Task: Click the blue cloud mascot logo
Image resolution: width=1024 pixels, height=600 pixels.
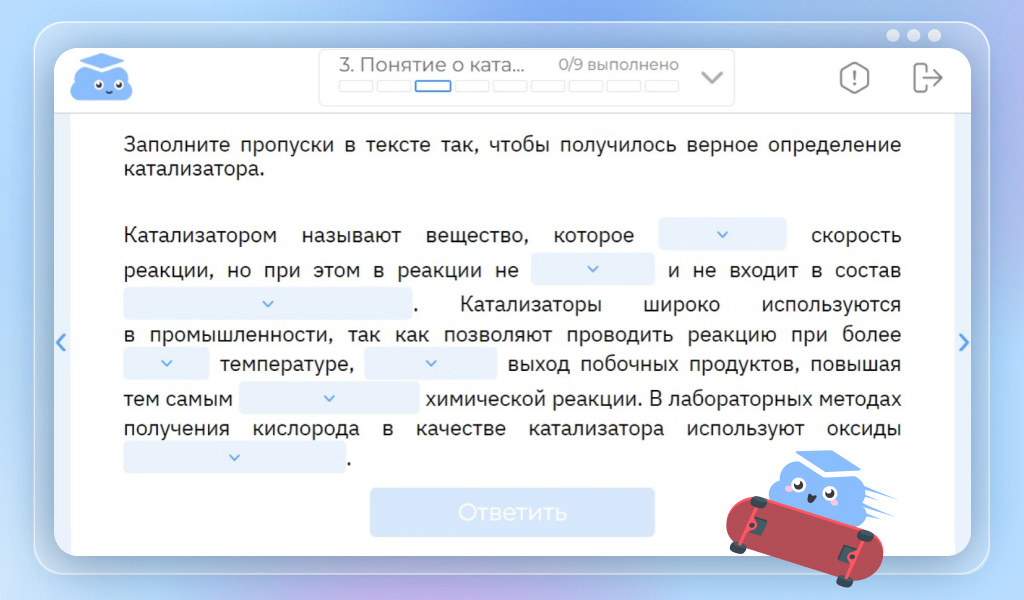Action: (101, 77)
